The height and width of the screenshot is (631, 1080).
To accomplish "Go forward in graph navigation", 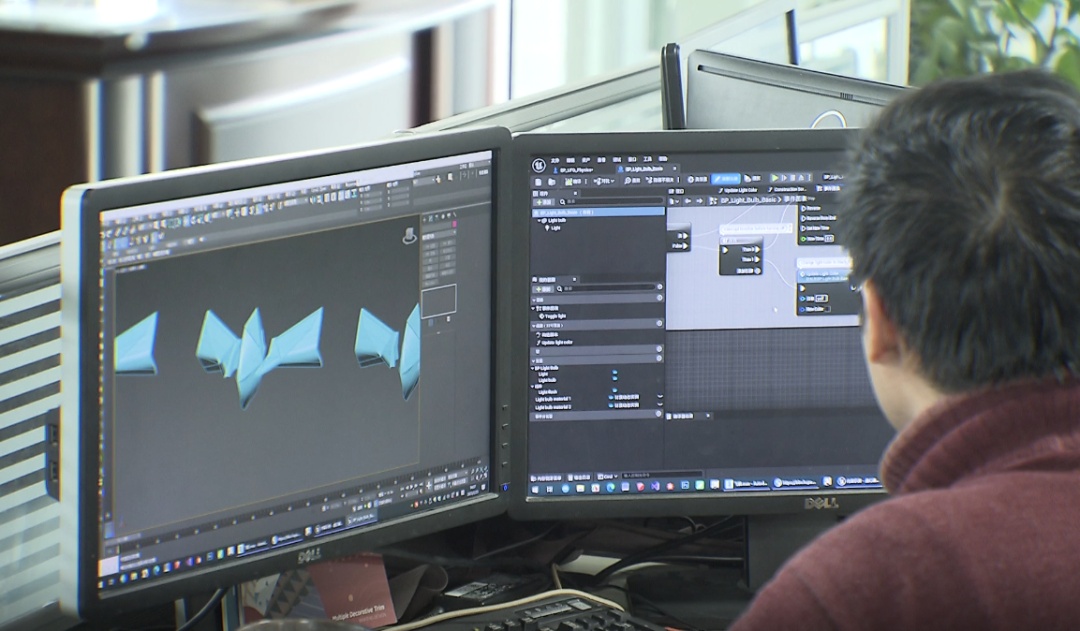I will 699,201.
